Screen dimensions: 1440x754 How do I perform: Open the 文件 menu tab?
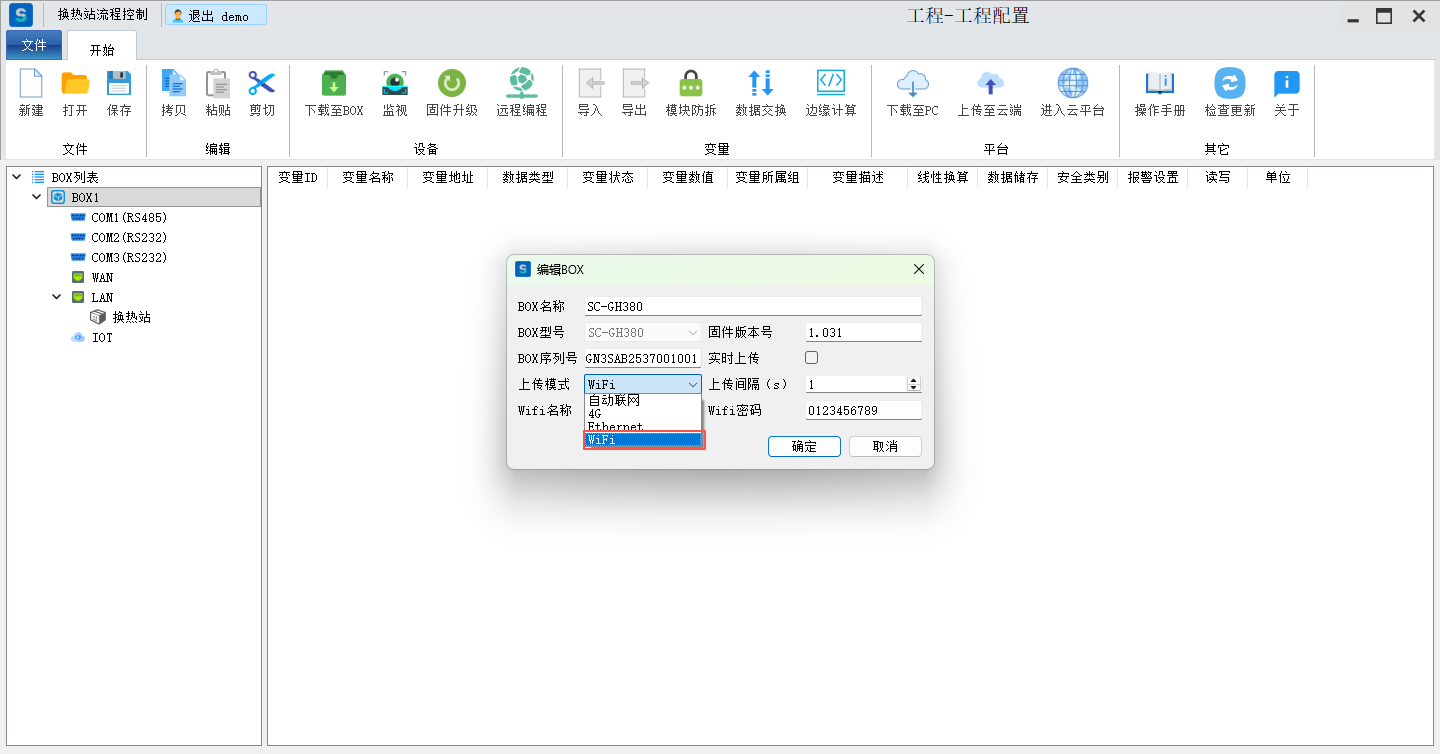[34, 45]
